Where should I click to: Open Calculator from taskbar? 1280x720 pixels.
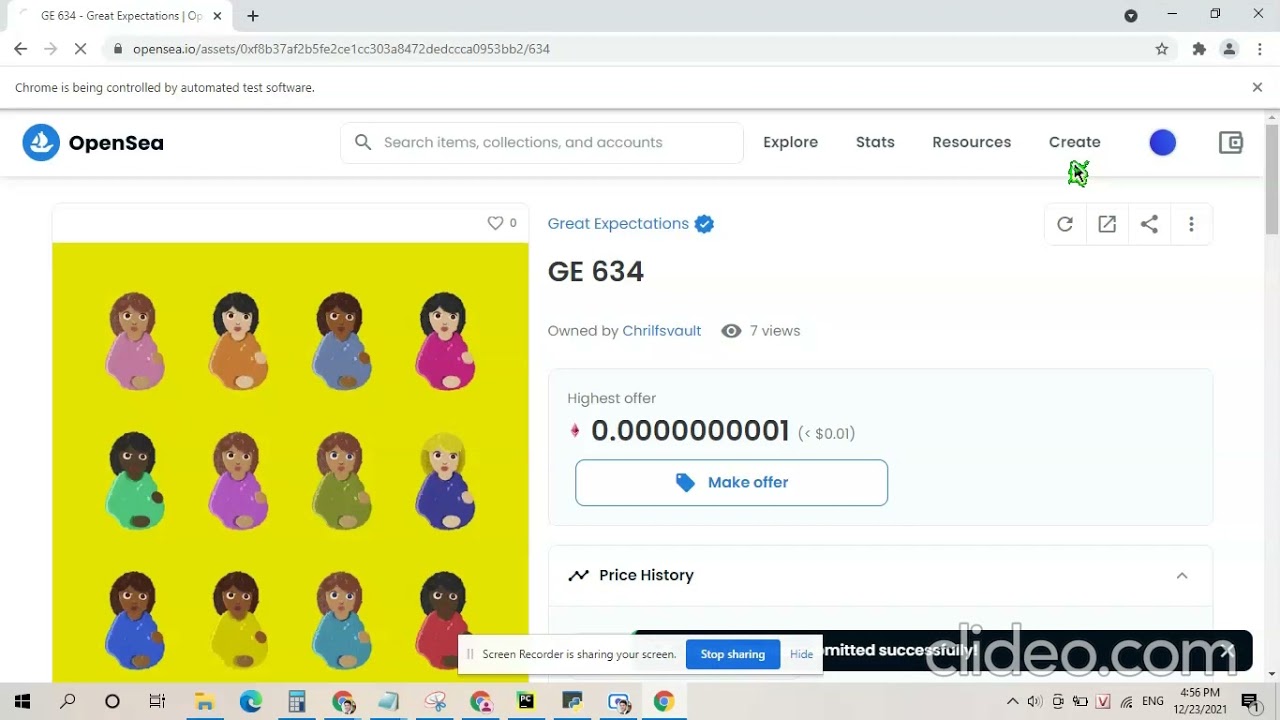[x=297, y=701]
